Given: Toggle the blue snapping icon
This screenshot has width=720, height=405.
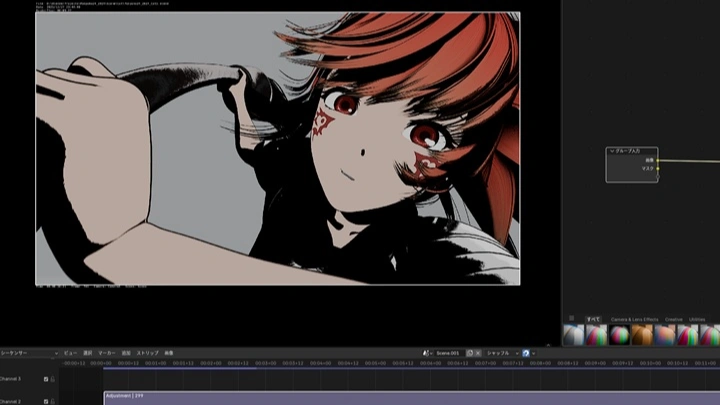Looking at the screenshot, I should click(x=526, y=353).
